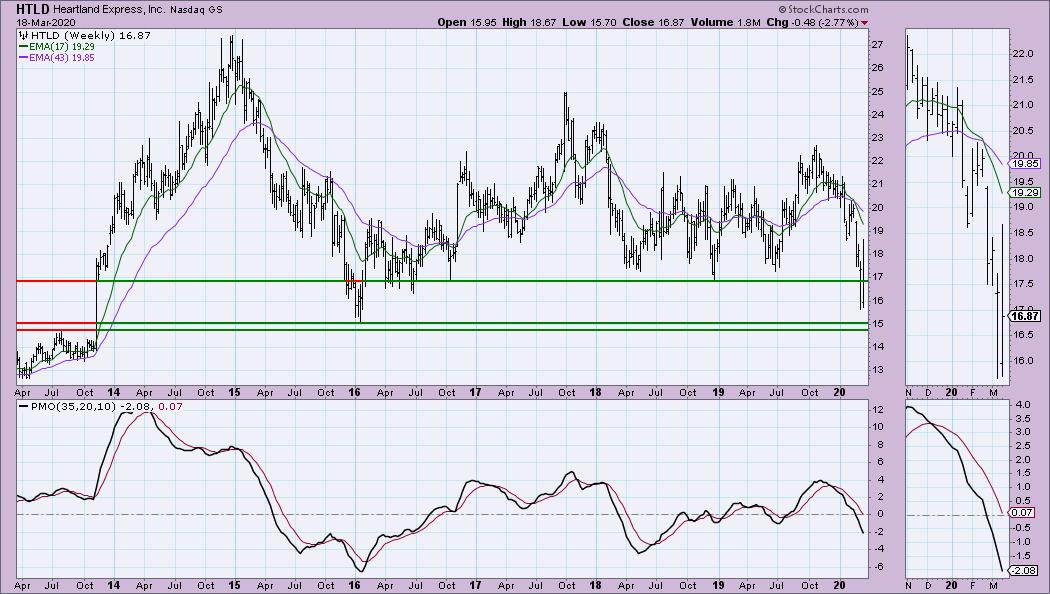Viewport: 1050px width, 594px height.
Task: Click year 20 on the main price time axis
Action: [x=840, y=392]
